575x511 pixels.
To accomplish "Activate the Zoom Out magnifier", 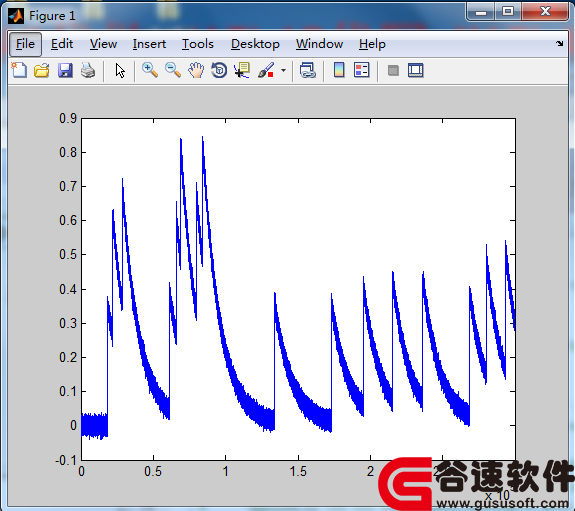I will [x=173, y=70].
